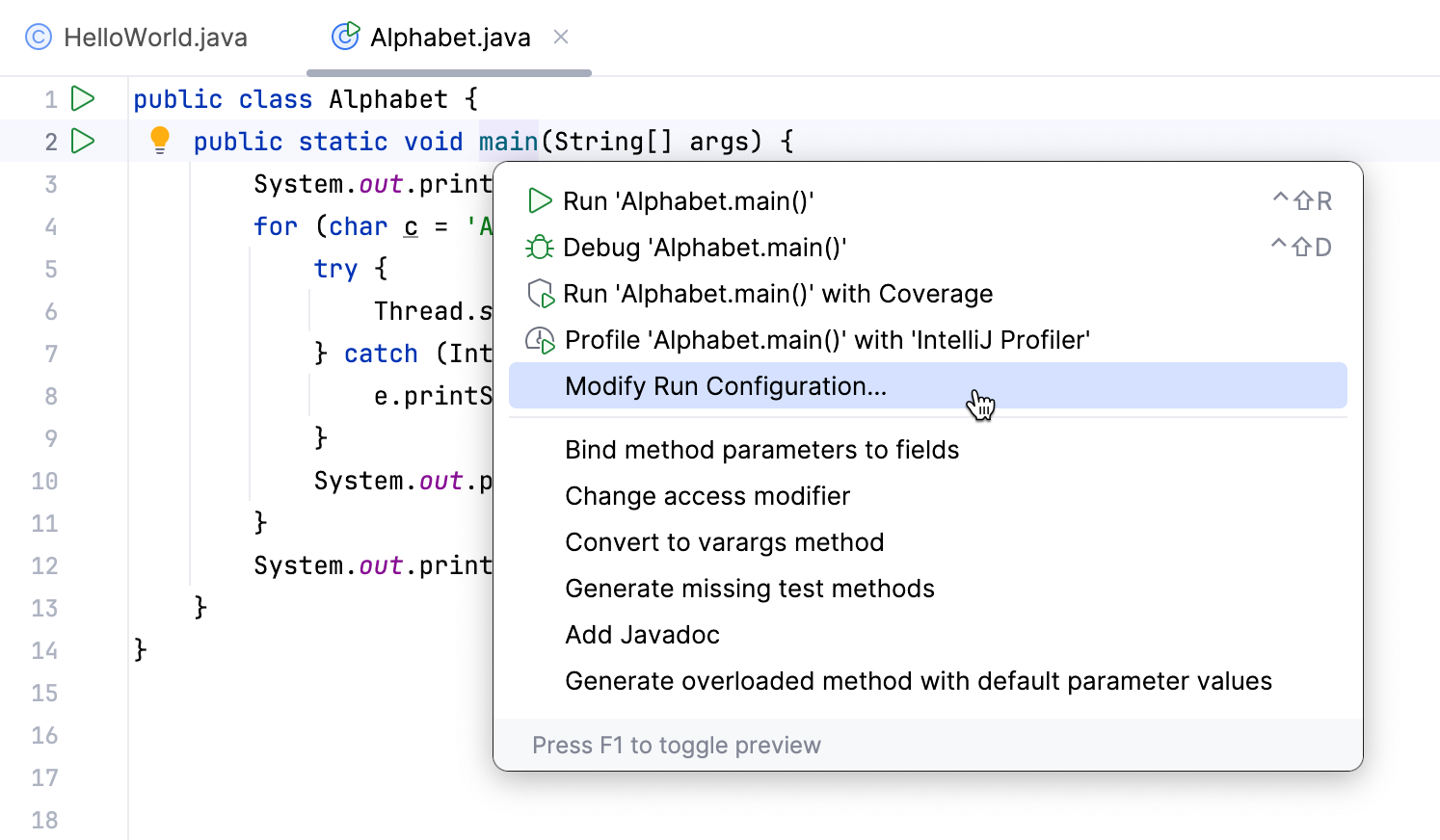Screen dimensions: 1440x840
Task: Click the green play icon next to Run
Action: [x=540, y=200]
